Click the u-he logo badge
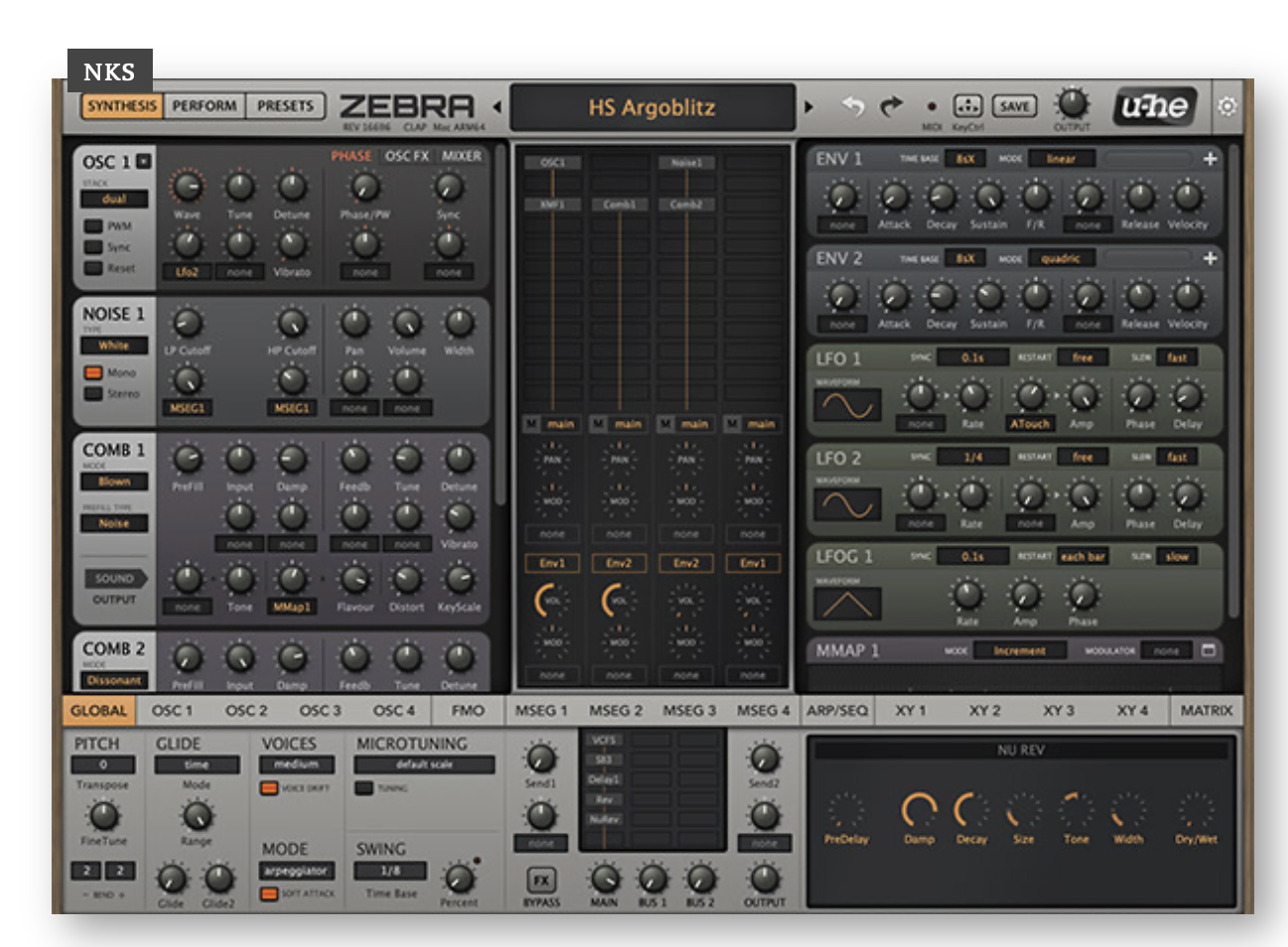The height and width of the screenshot is (947, 1288). click(1155, 106)
